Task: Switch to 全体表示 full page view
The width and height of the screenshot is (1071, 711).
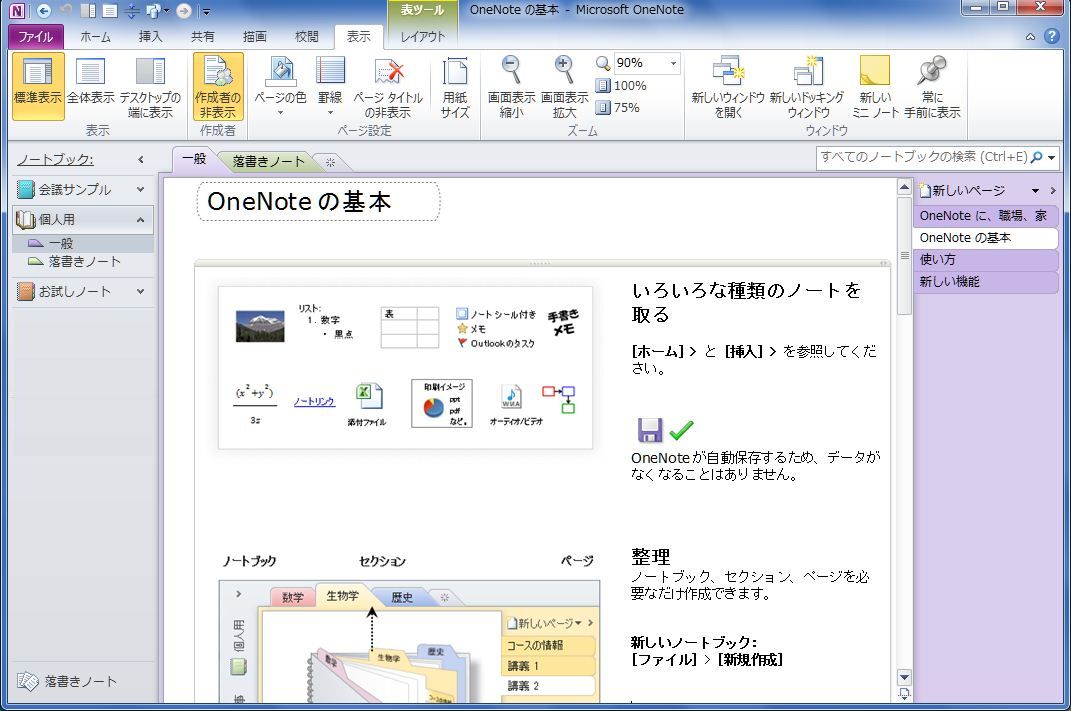Action: (x=90, y=87)
